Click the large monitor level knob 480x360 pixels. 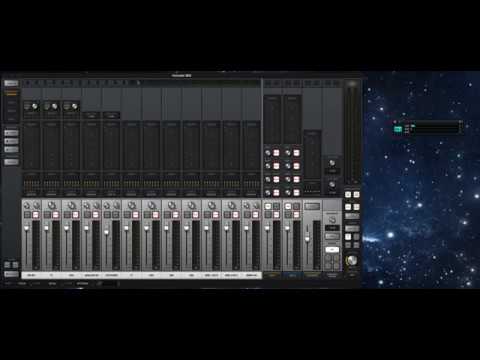352,261
